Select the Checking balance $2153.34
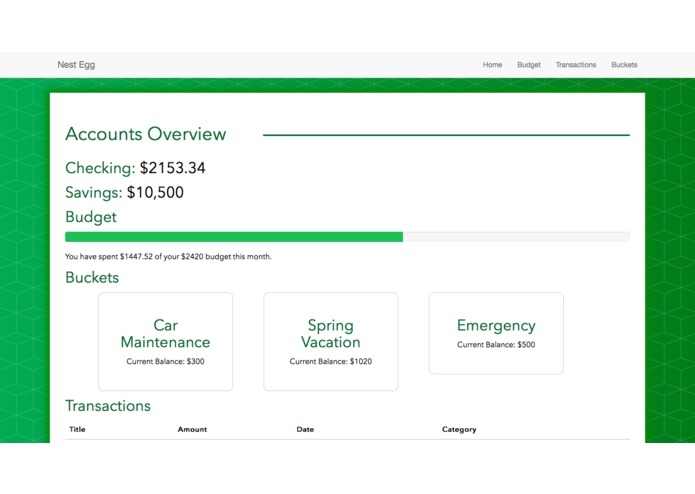The height and width of the screenshot is (494, 695). (172, 168)
